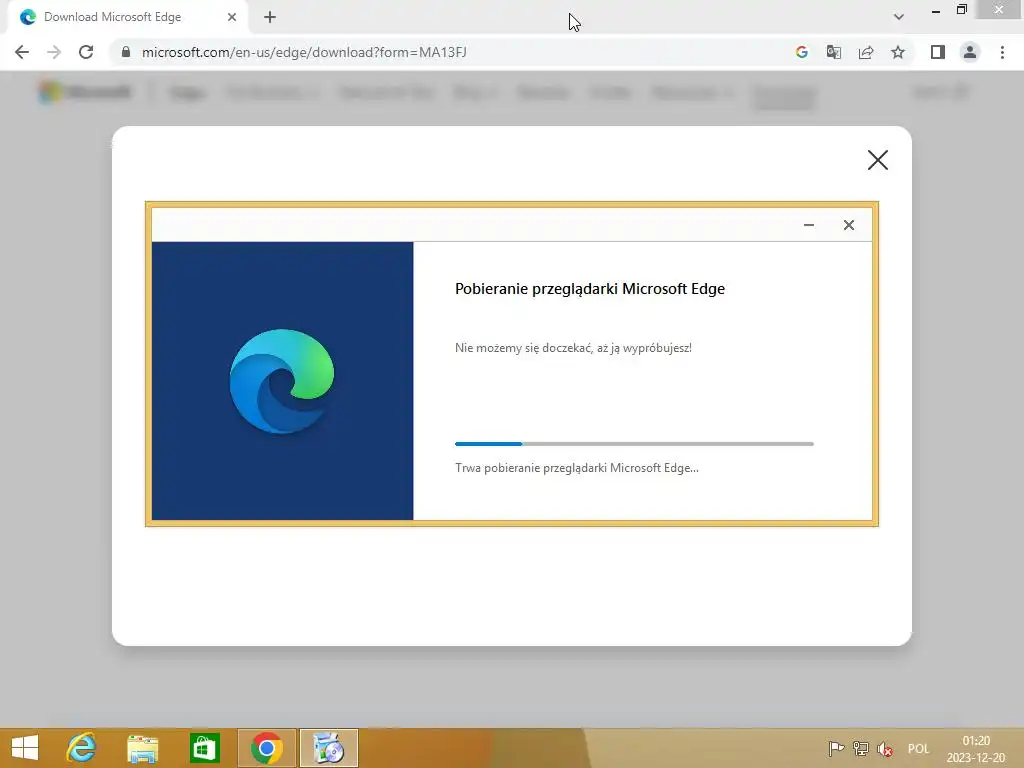Go back using the browser back arrow
This screenshot has width=1024, height=768.
point(22,52)
